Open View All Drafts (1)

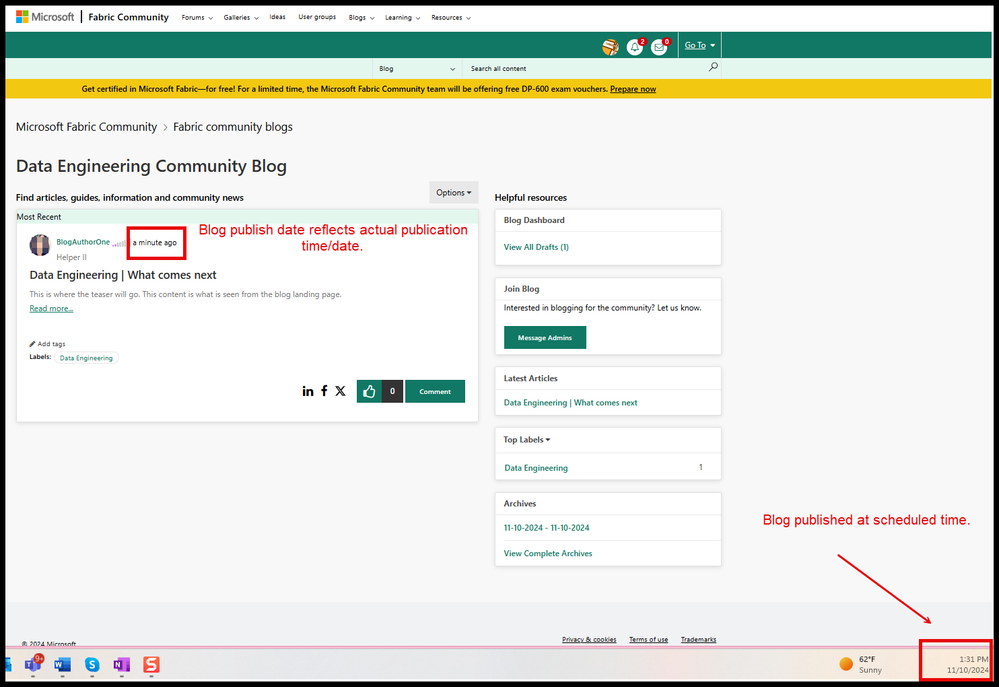point(536,247)
